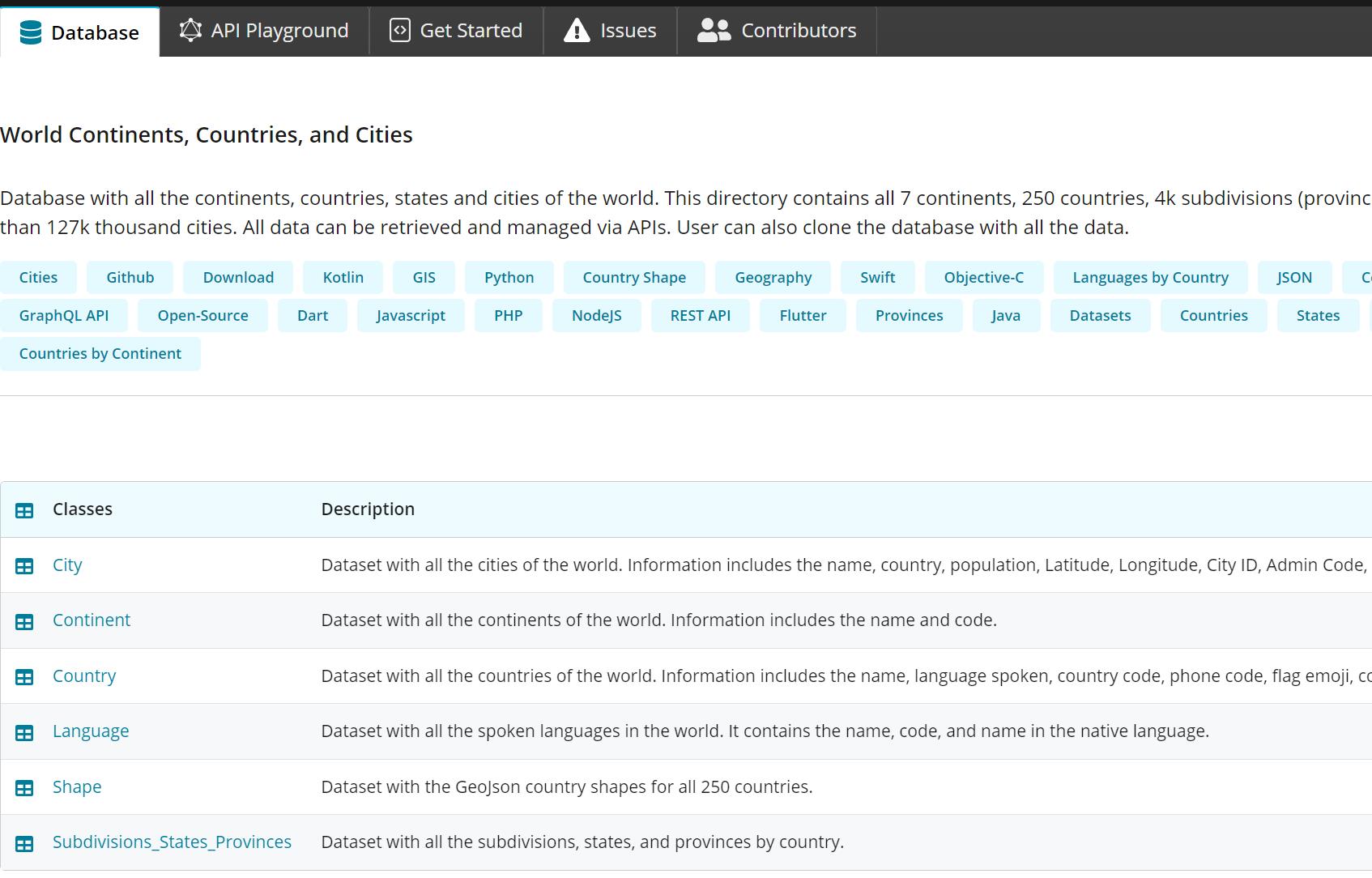Click the table icon beside Continent
The image size is (1372, 878).
click(24, 621)
